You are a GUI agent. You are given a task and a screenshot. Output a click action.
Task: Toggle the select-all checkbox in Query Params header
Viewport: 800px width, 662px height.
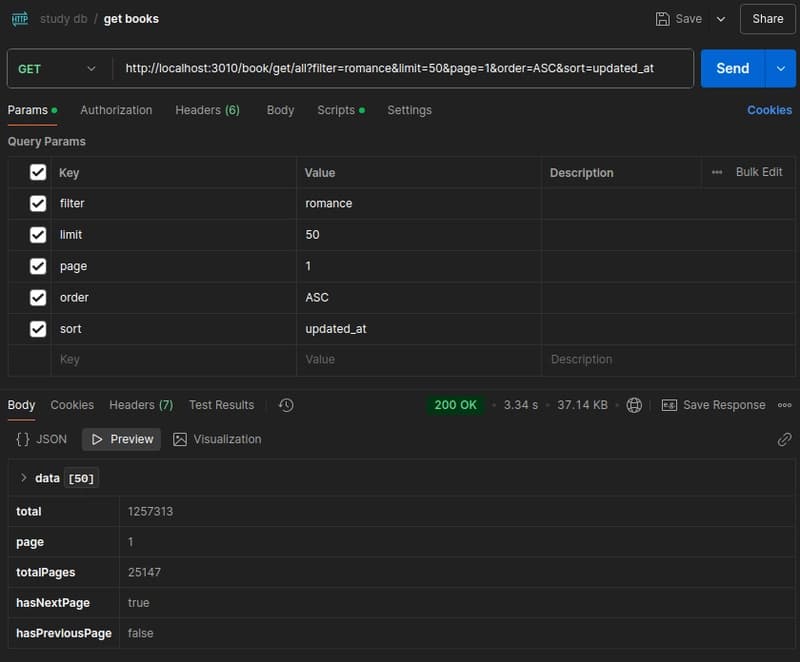pyautogui.click(x=37, y=171)
